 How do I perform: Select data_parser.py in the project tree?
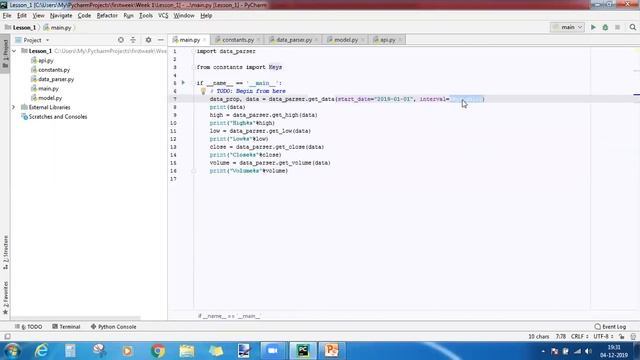point(53,79)
